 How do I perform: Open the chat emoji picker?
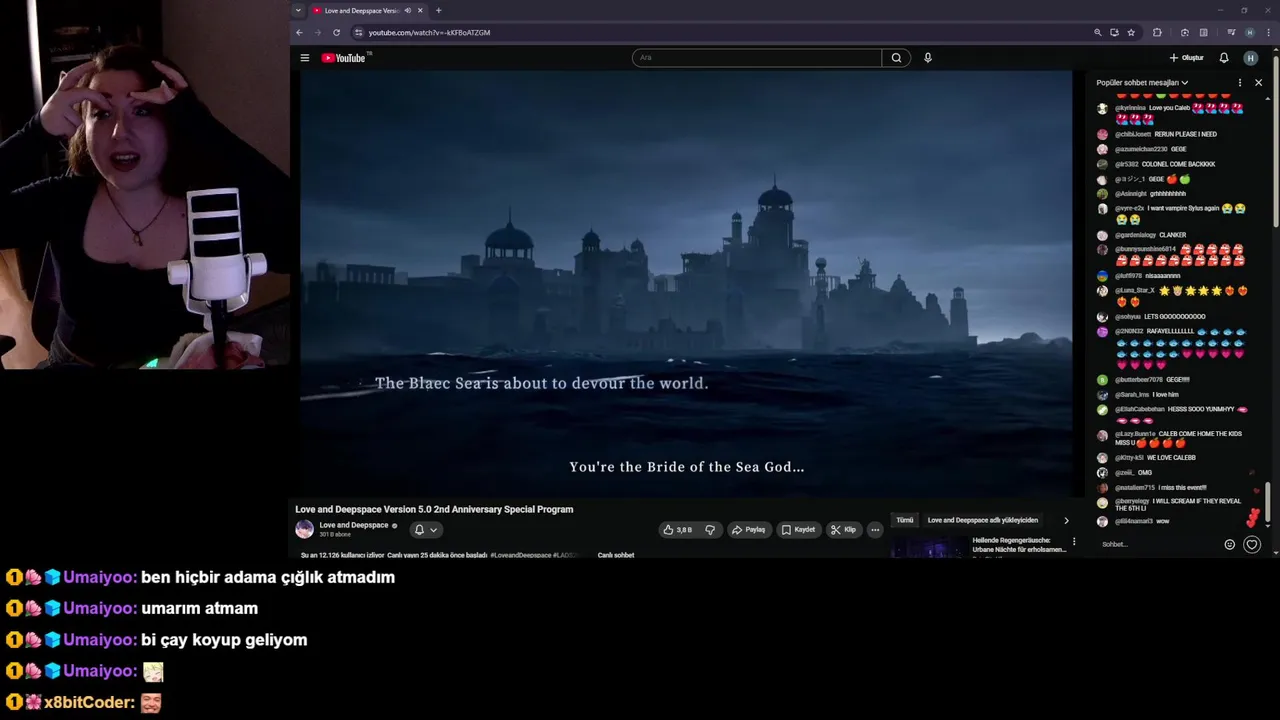coord(1230,545)
